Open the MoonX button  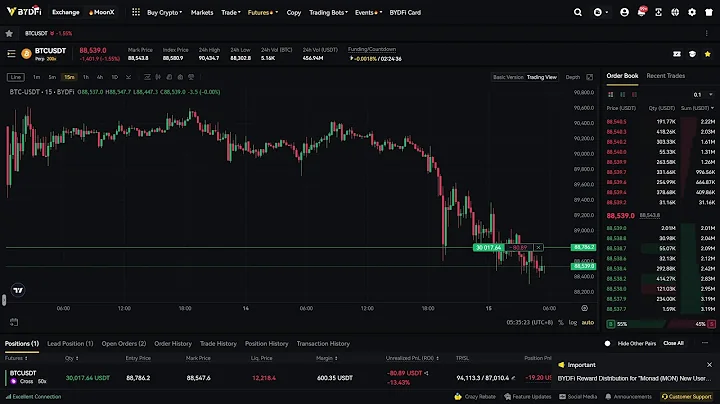101,12
